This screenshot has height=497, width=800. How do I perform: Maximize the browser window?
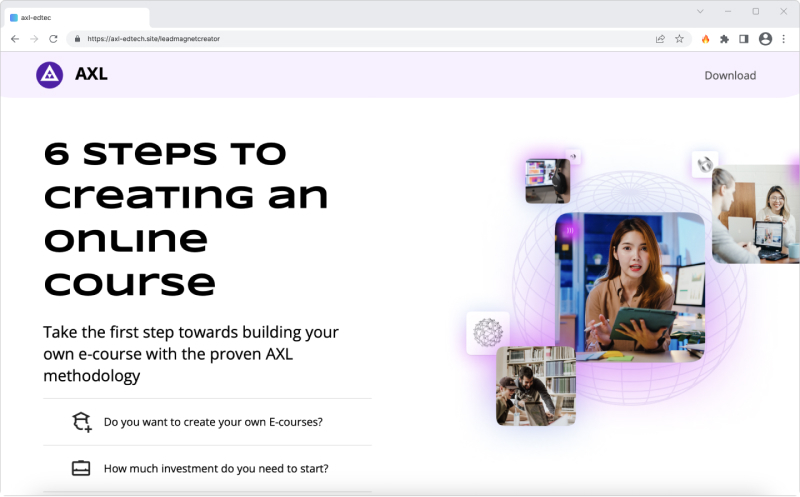[x=756, y=11]
